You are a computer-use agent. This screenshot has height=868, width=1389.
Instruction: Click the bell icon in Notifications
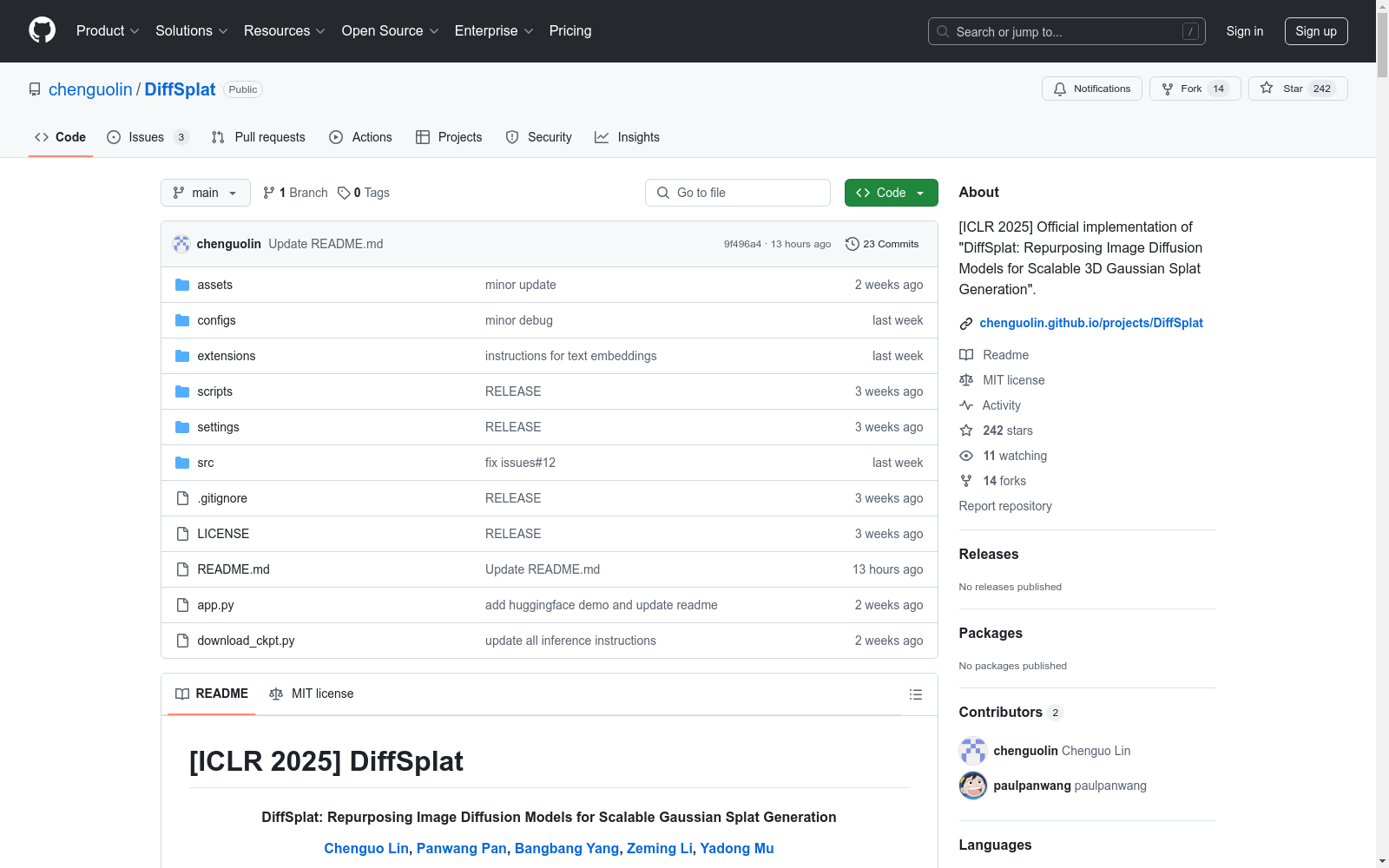(x=1060, y=89)
